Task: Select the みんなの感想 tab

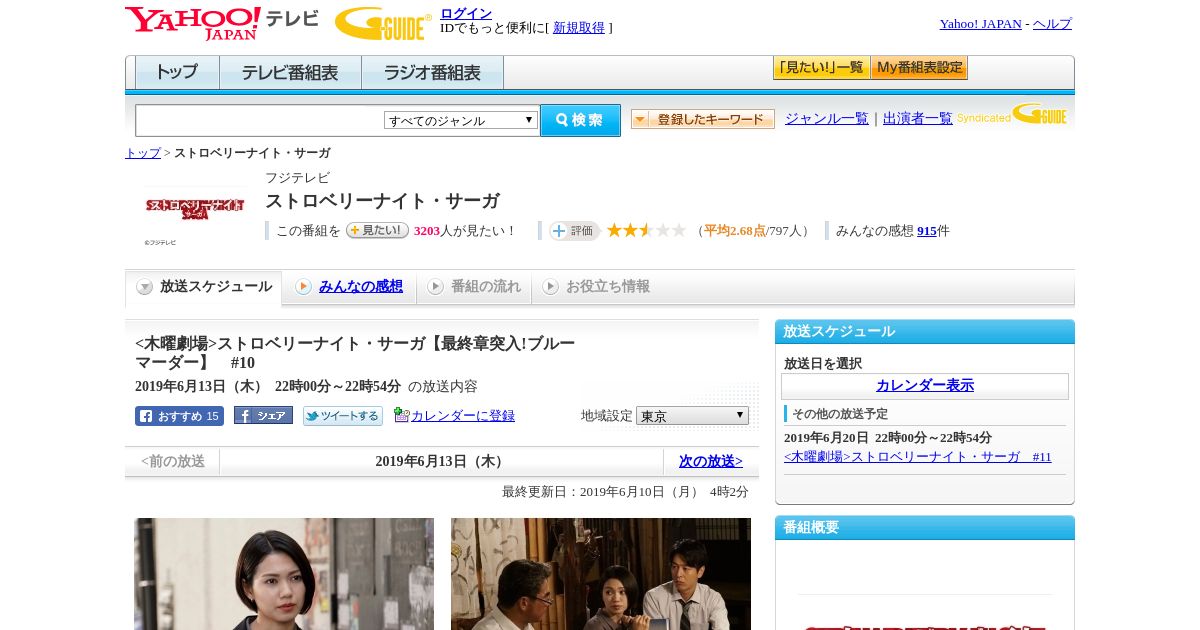Action: (x=349, y=287)
